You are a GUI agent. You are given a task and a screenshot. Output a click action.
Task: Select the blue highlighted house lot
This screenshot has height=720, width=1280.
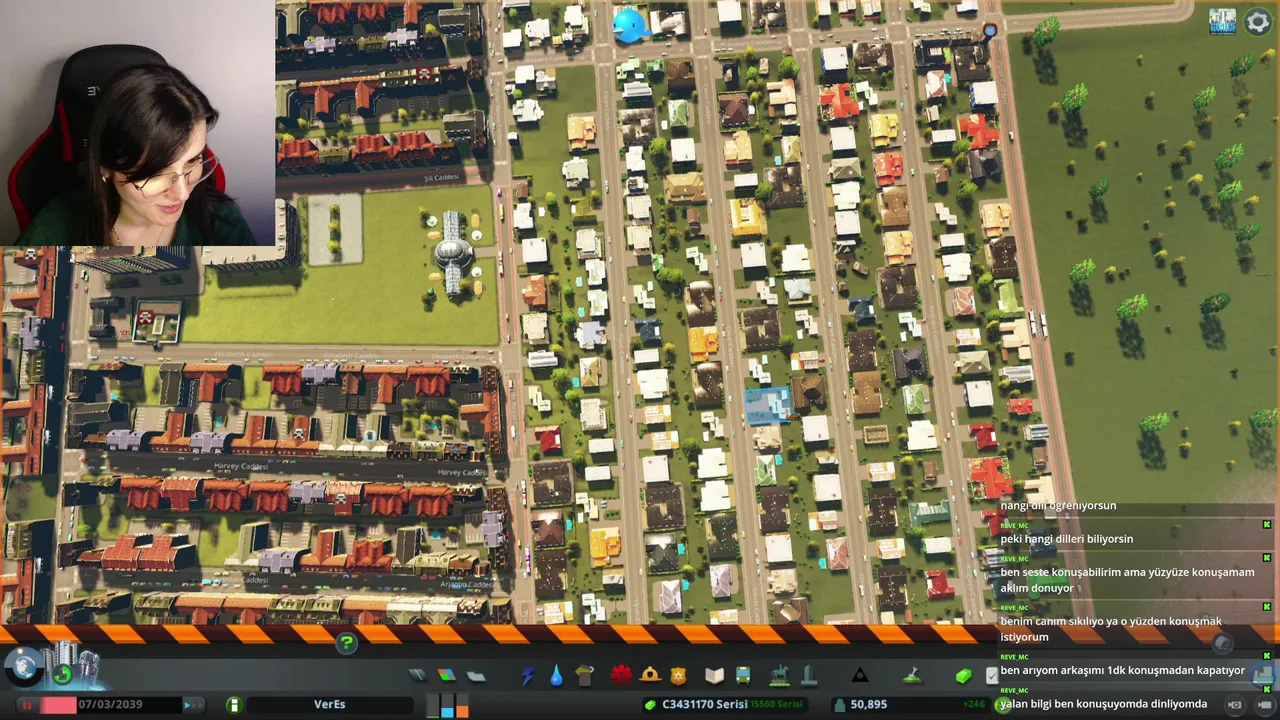pyautogui.click(x=768, y=404)
